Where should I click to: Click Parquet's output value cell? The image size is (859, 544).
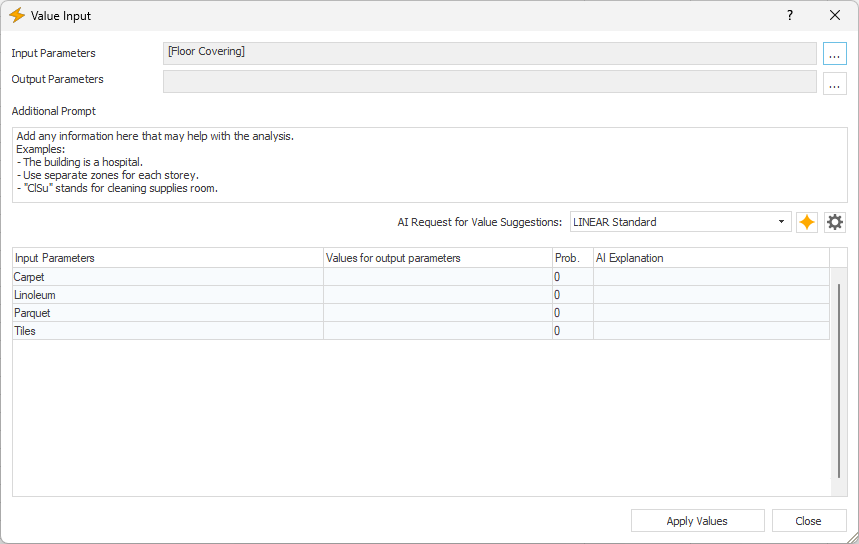pyautogui.click(x=438, y=313)
